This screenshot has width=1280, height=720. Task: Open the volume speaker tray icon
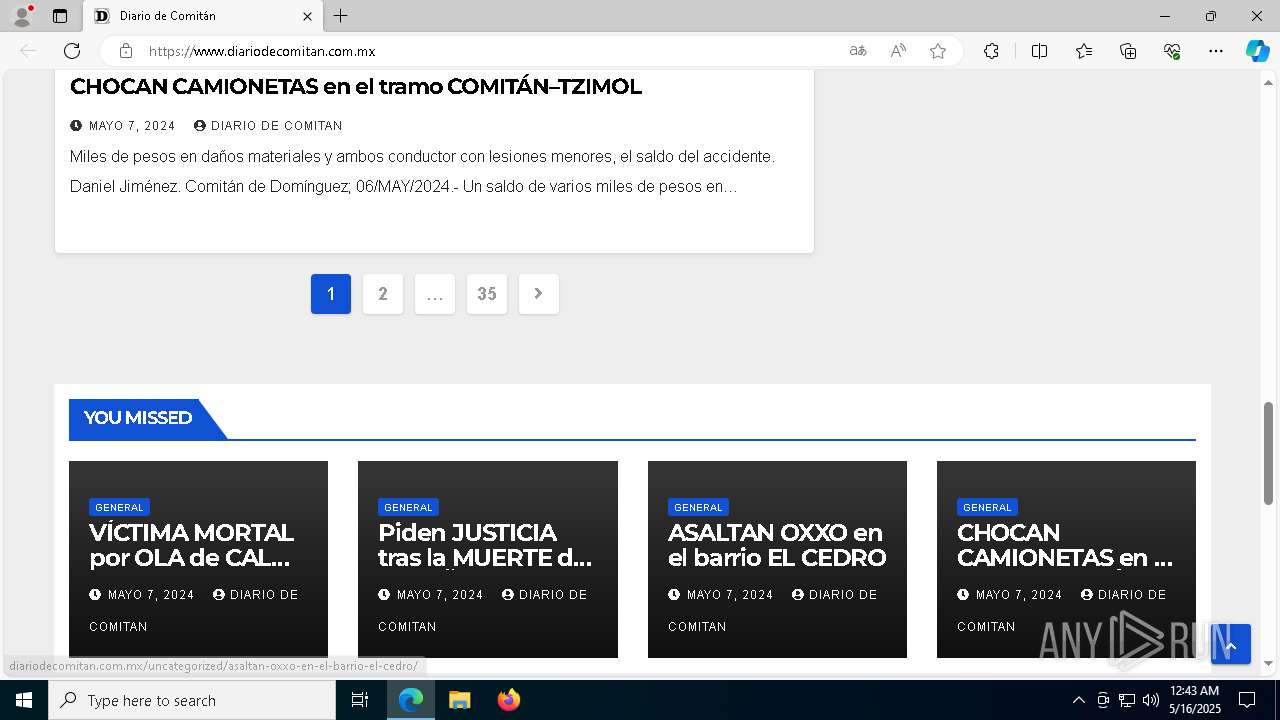tap(1150, 700)
